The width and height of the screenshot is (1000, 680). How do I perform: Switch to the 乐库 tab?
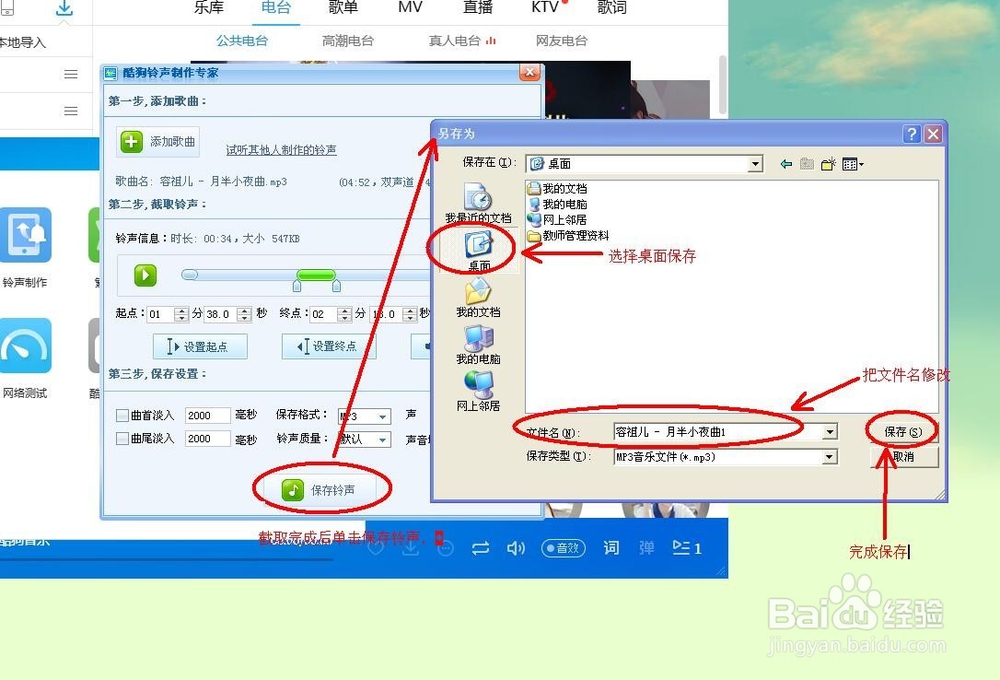tap(209, 8)
